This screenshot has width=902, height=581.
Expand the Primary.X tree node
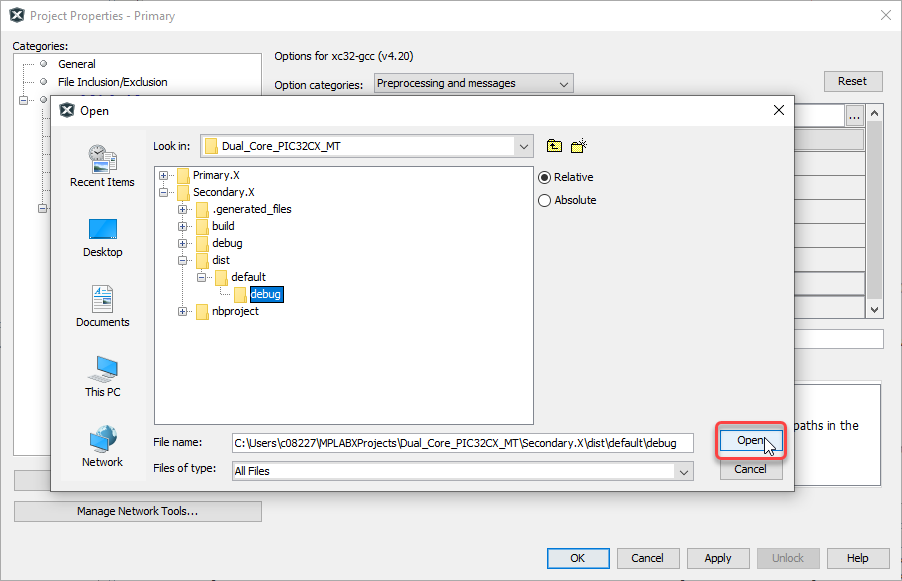164,175
